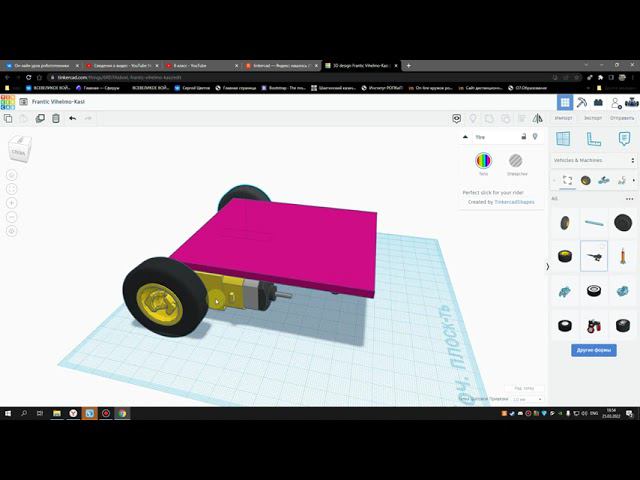Image resolution: width=640 pixels, height=480 pixels.
Task: Select the All shapes category tab
Action: (567, 180)
